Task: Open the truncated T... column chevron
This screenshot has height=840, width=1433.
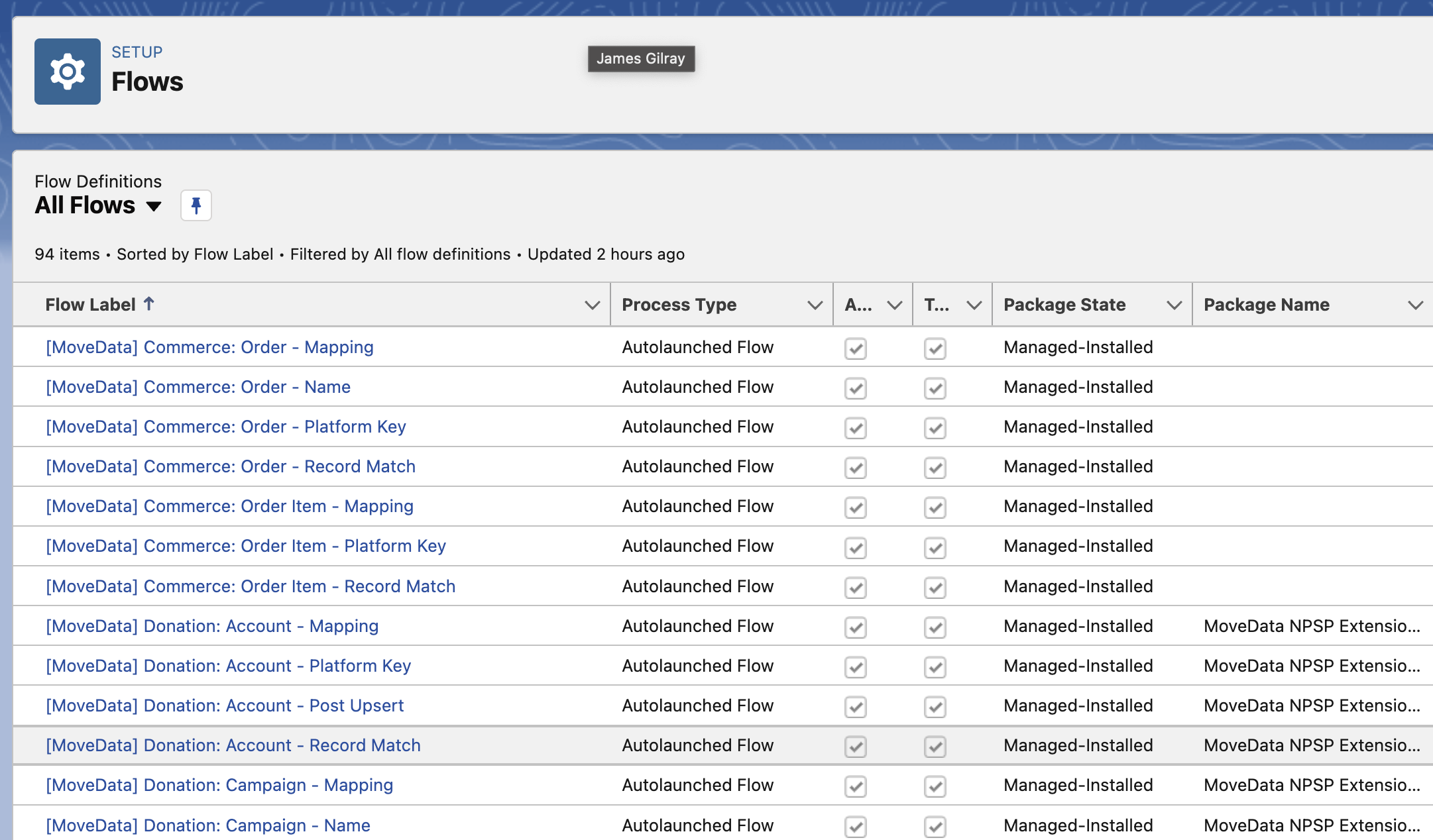Action: (974, 305)
